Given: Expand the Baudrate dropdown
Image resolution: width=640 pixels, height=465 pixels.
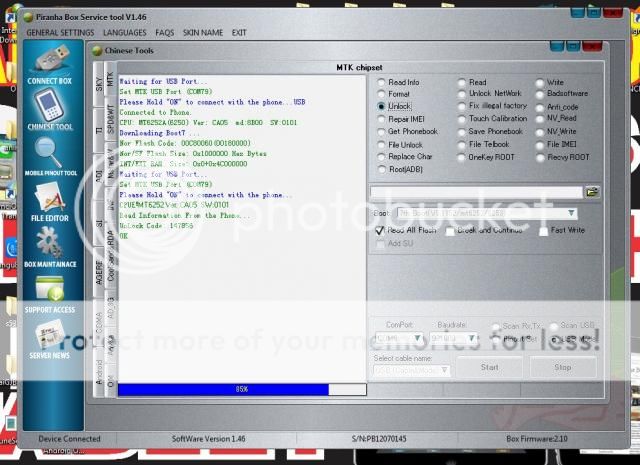Looking at the screenshot, I should point(479,338).
